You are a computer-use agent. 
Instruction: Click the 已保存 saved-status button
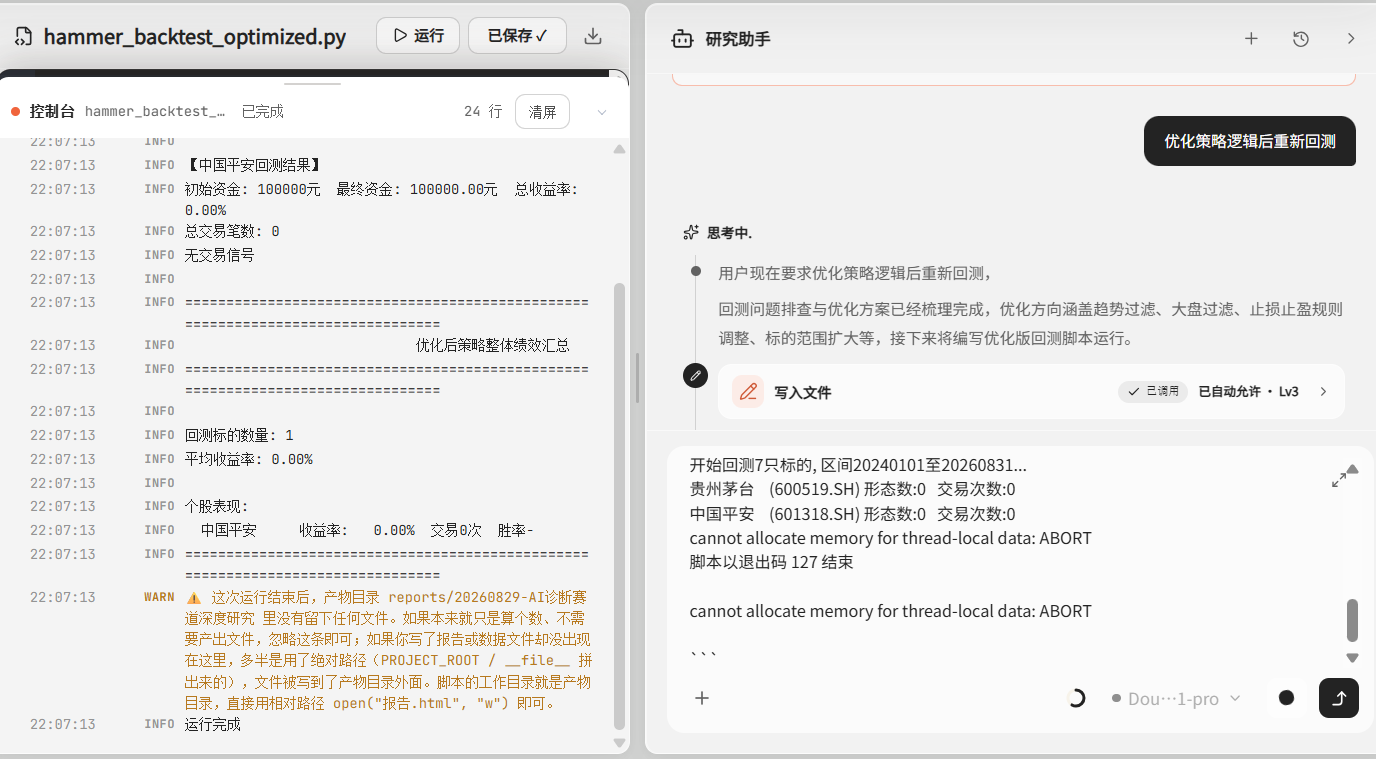517,36
